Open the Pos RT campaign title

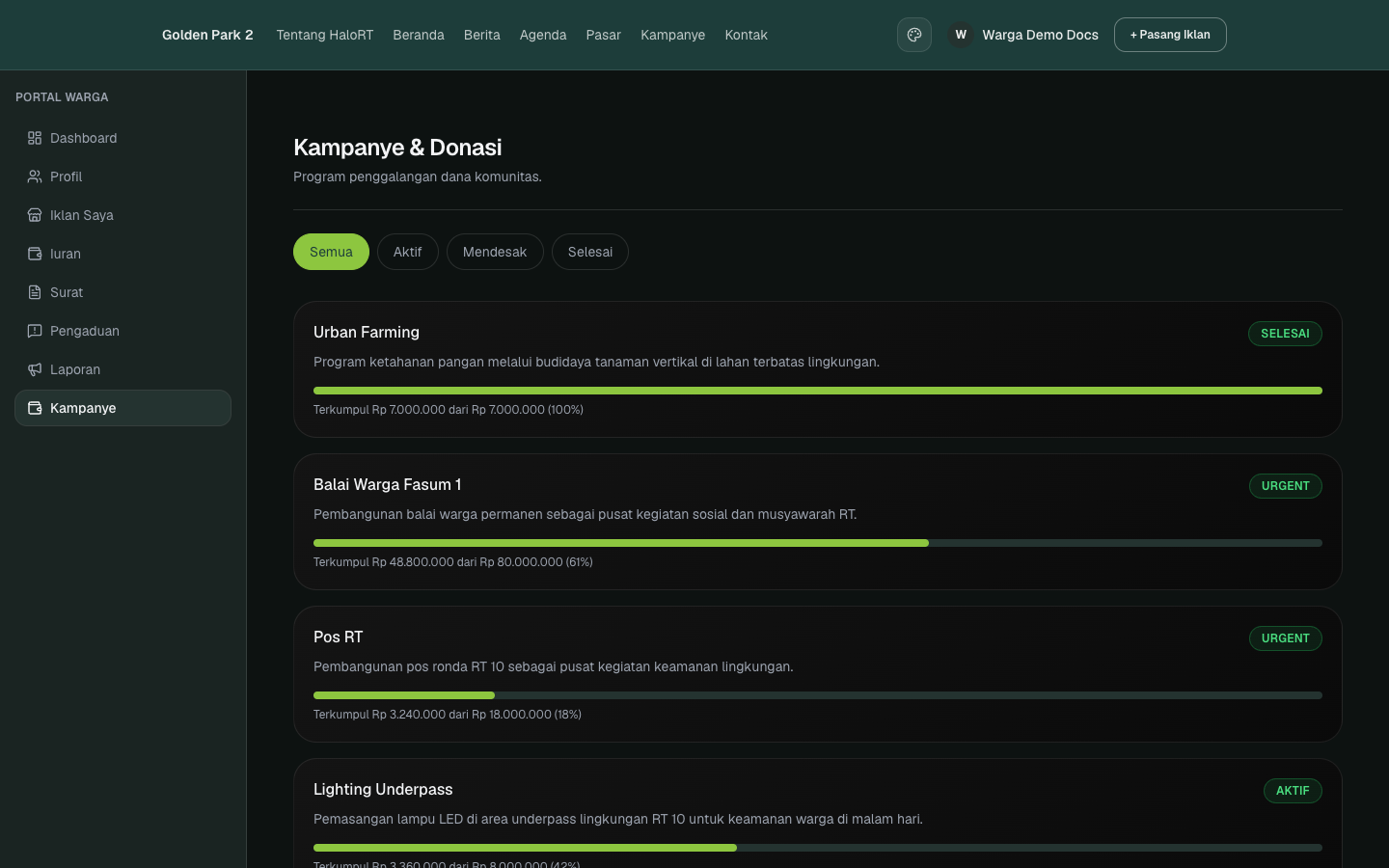click(x=339, y=637)
